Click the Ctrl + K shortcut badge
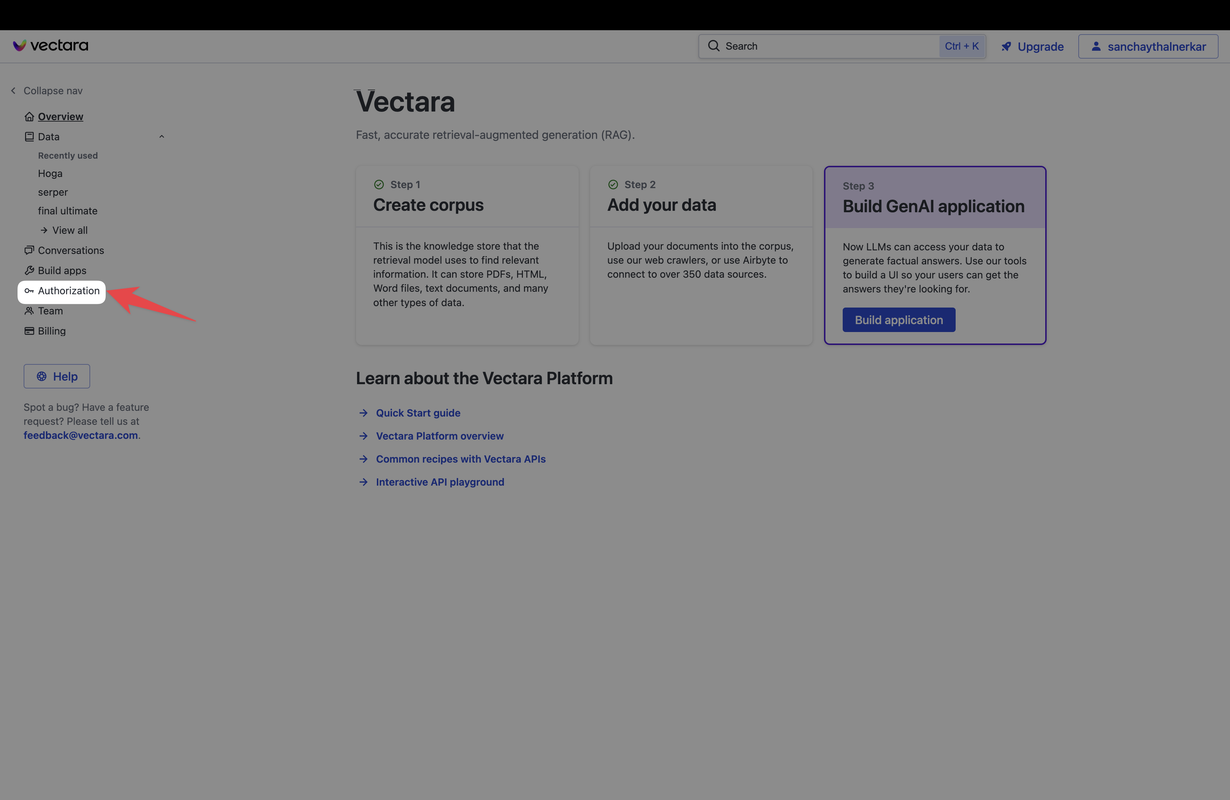 coord(962,46)
